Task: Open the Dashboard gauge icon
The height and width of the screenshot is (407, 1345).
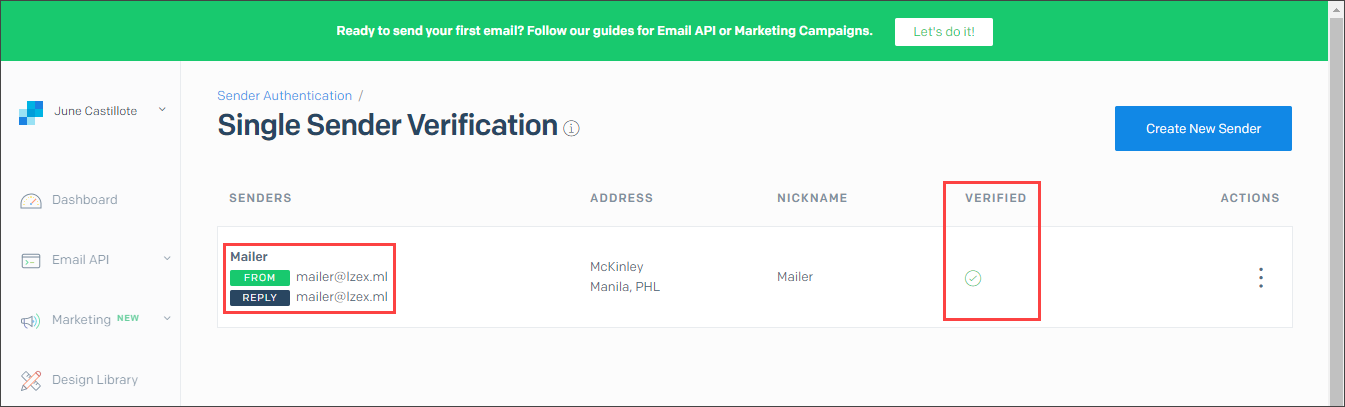Action: pos(31,200)
